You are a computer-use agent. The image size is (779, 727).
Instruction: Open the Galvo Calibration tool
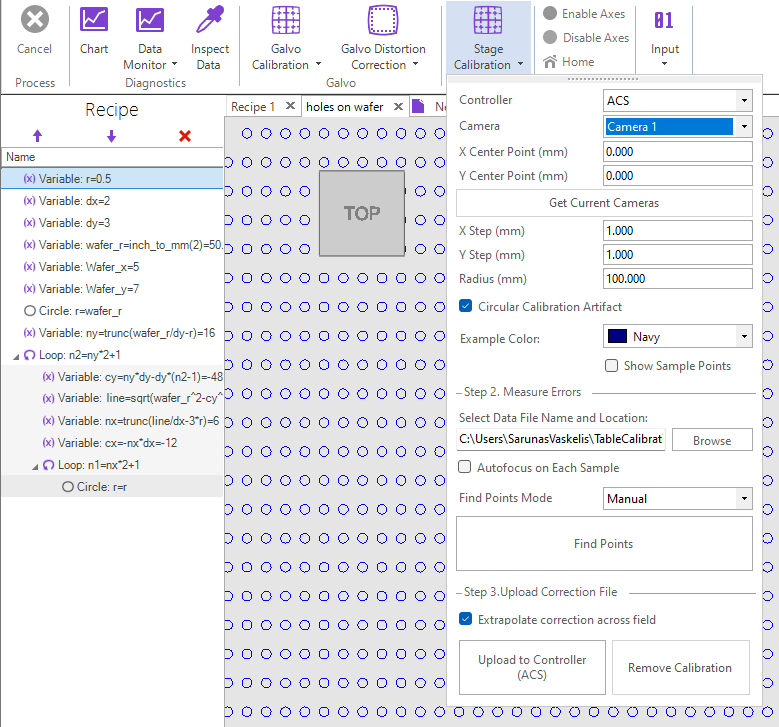point(286,20)
